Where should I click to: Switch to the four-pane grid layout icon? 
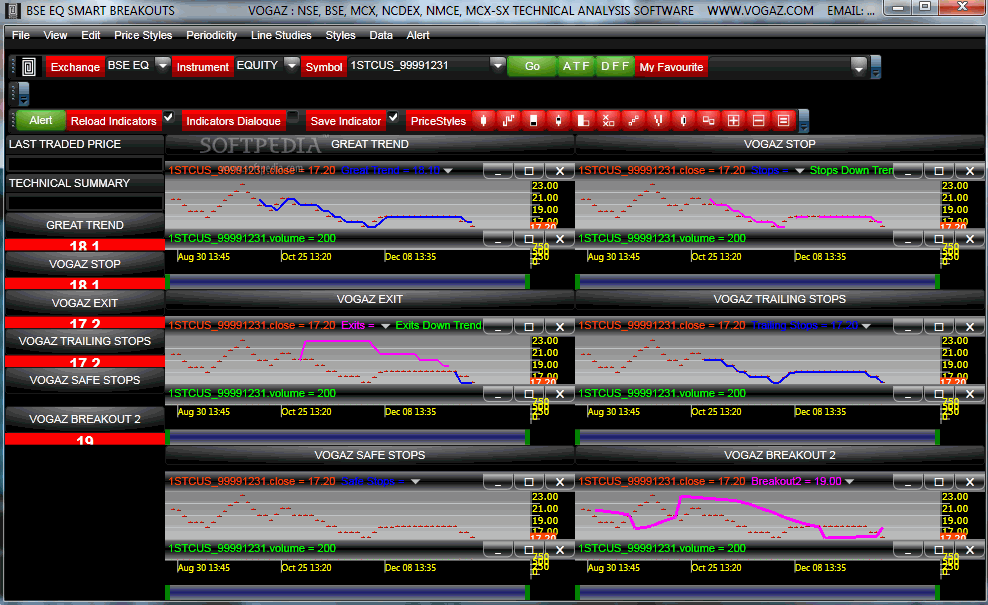tap(733, 120)
